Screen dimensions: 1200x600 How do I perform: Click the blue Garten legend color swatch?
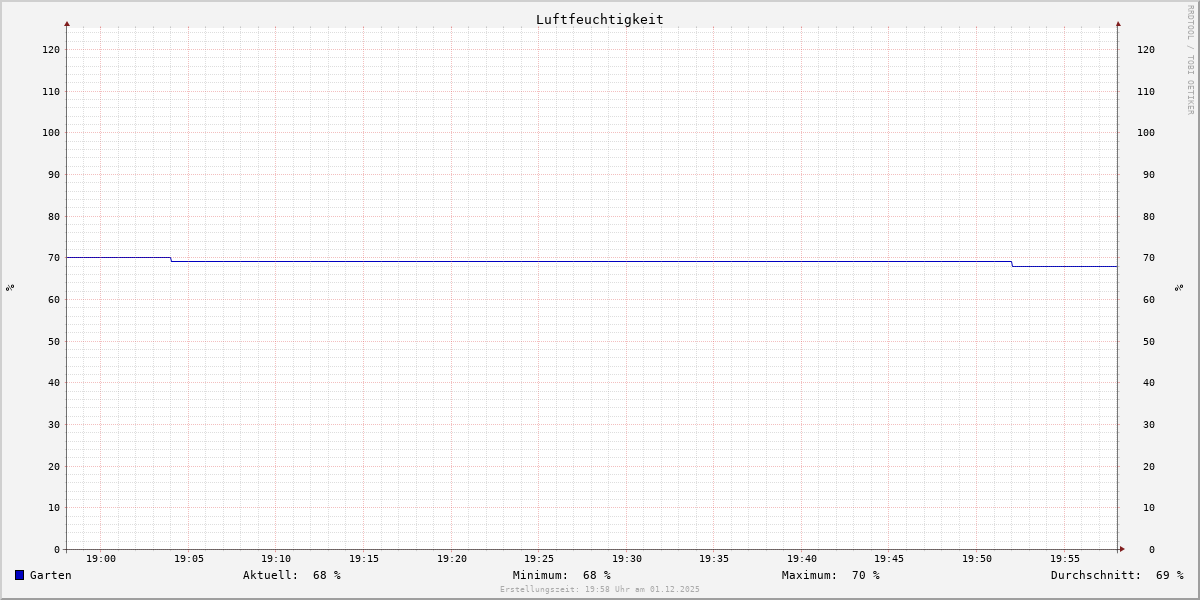pyautogui.click(x=19, y=575)
